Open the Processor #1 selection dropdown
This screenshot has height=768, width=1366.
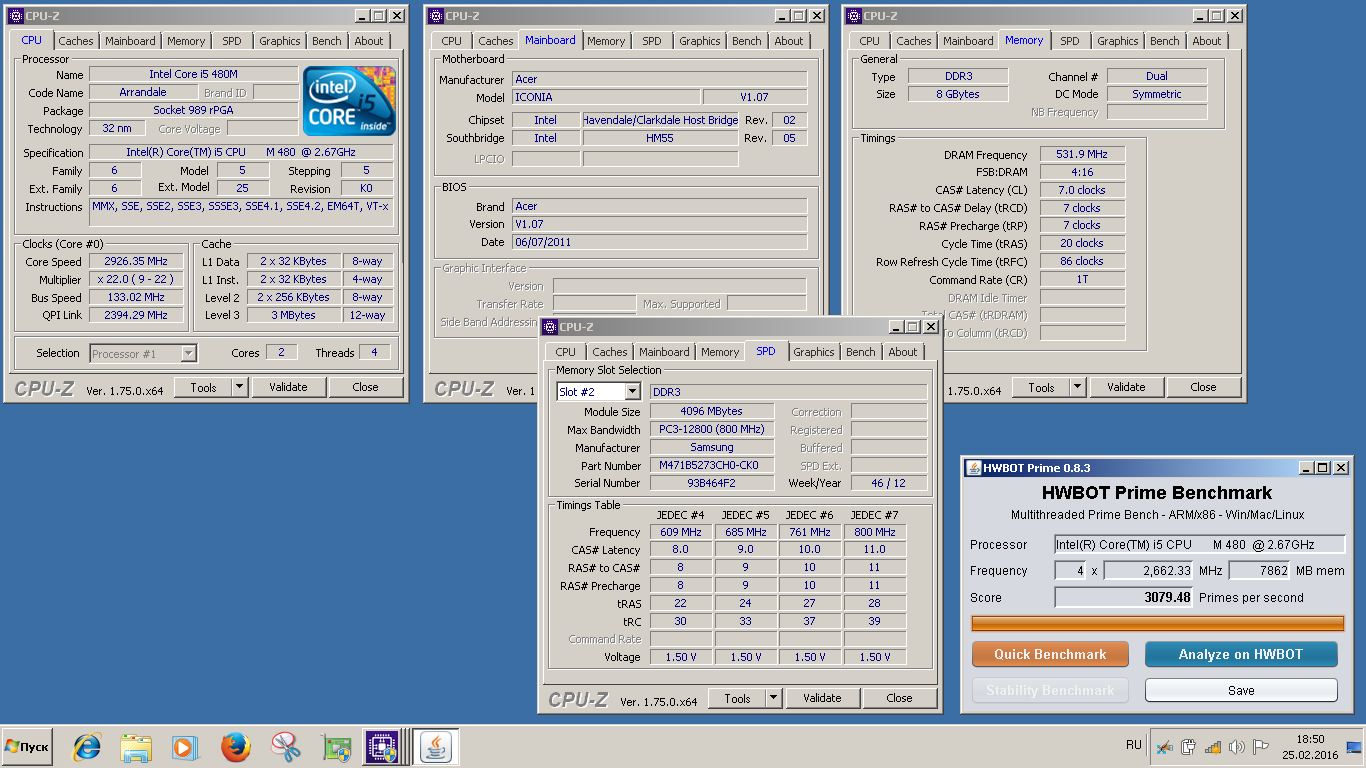143,353
